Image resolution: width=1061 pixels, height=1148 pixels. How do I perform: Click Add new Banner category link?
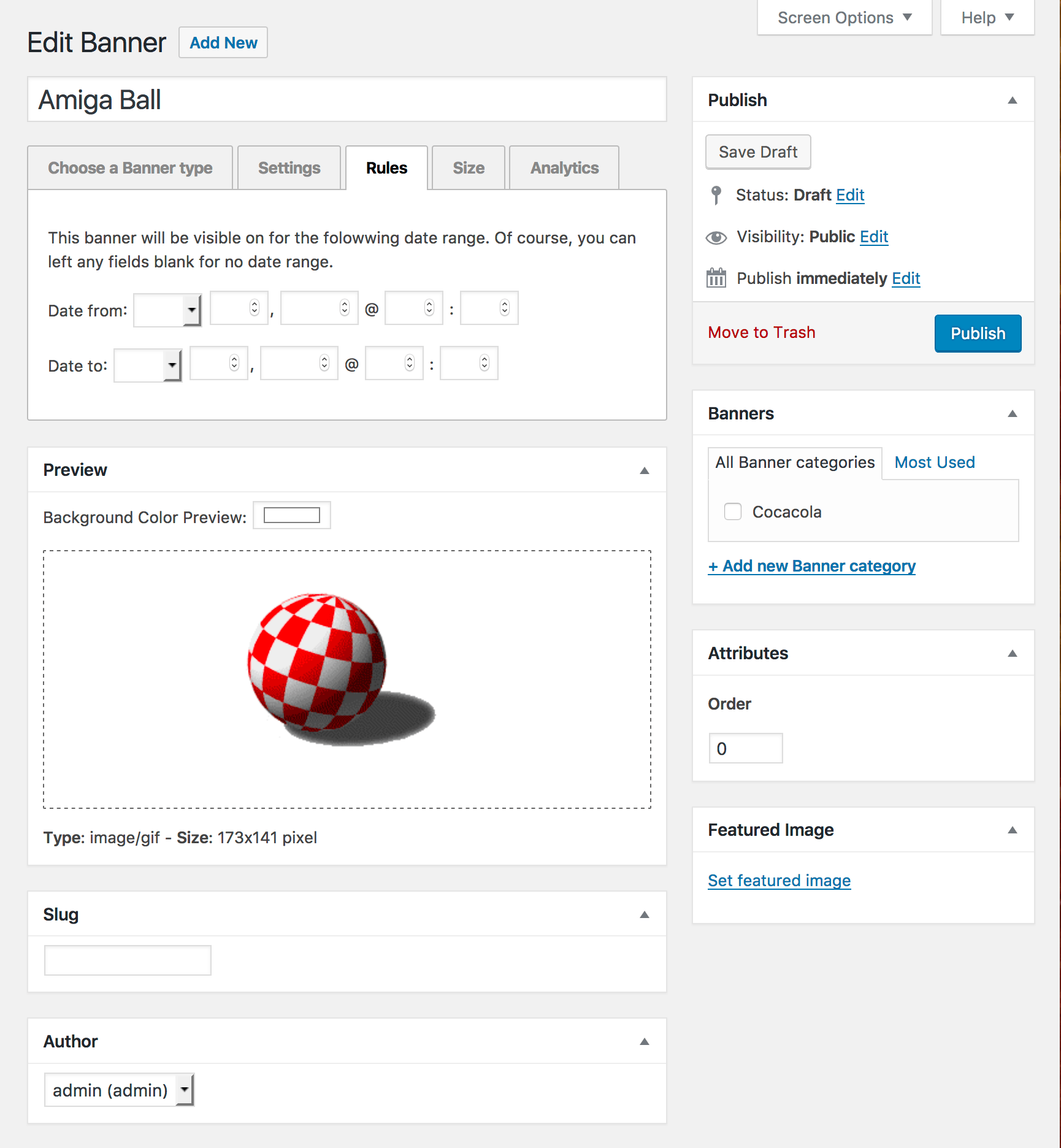click(812, 566)
